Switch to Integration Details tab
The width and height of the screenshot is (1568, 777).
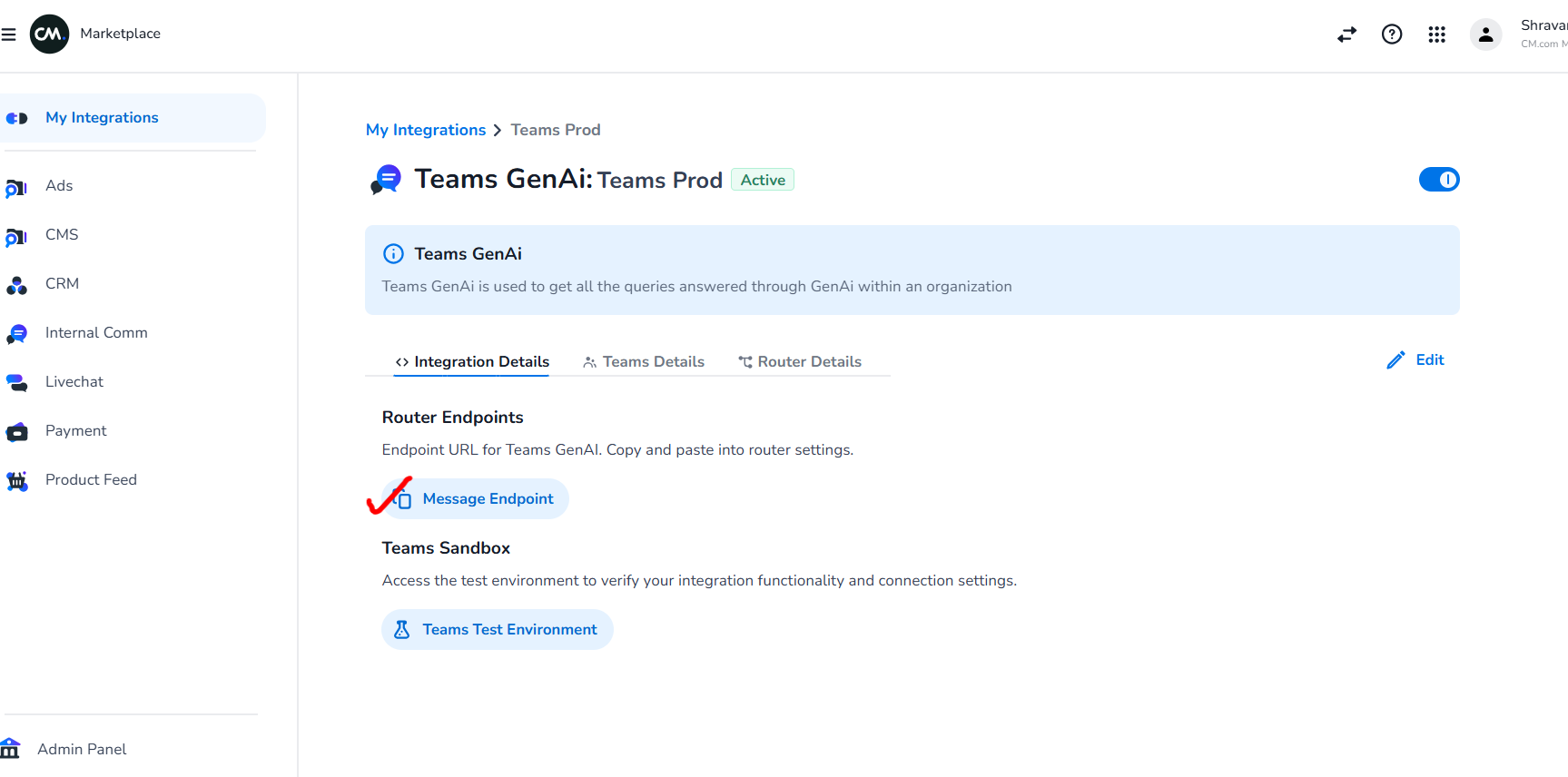[x=472, y=362]
